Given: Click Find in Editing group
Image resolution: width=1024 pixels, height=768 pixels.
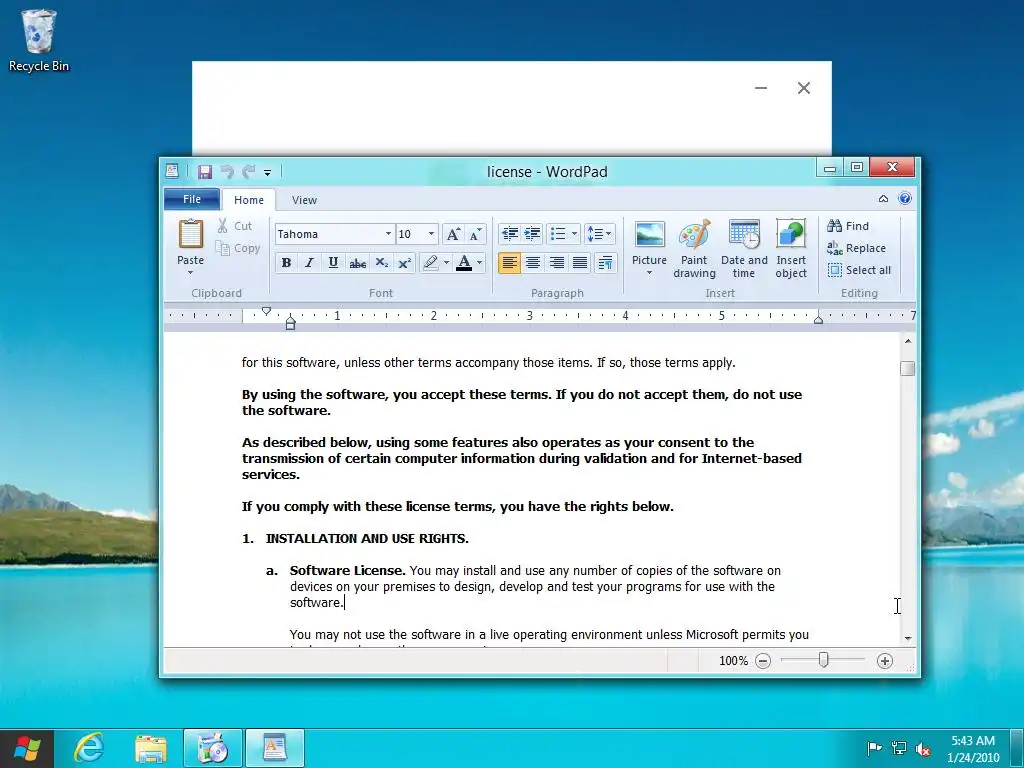Looking at the screenshot, I should point(848,226).
